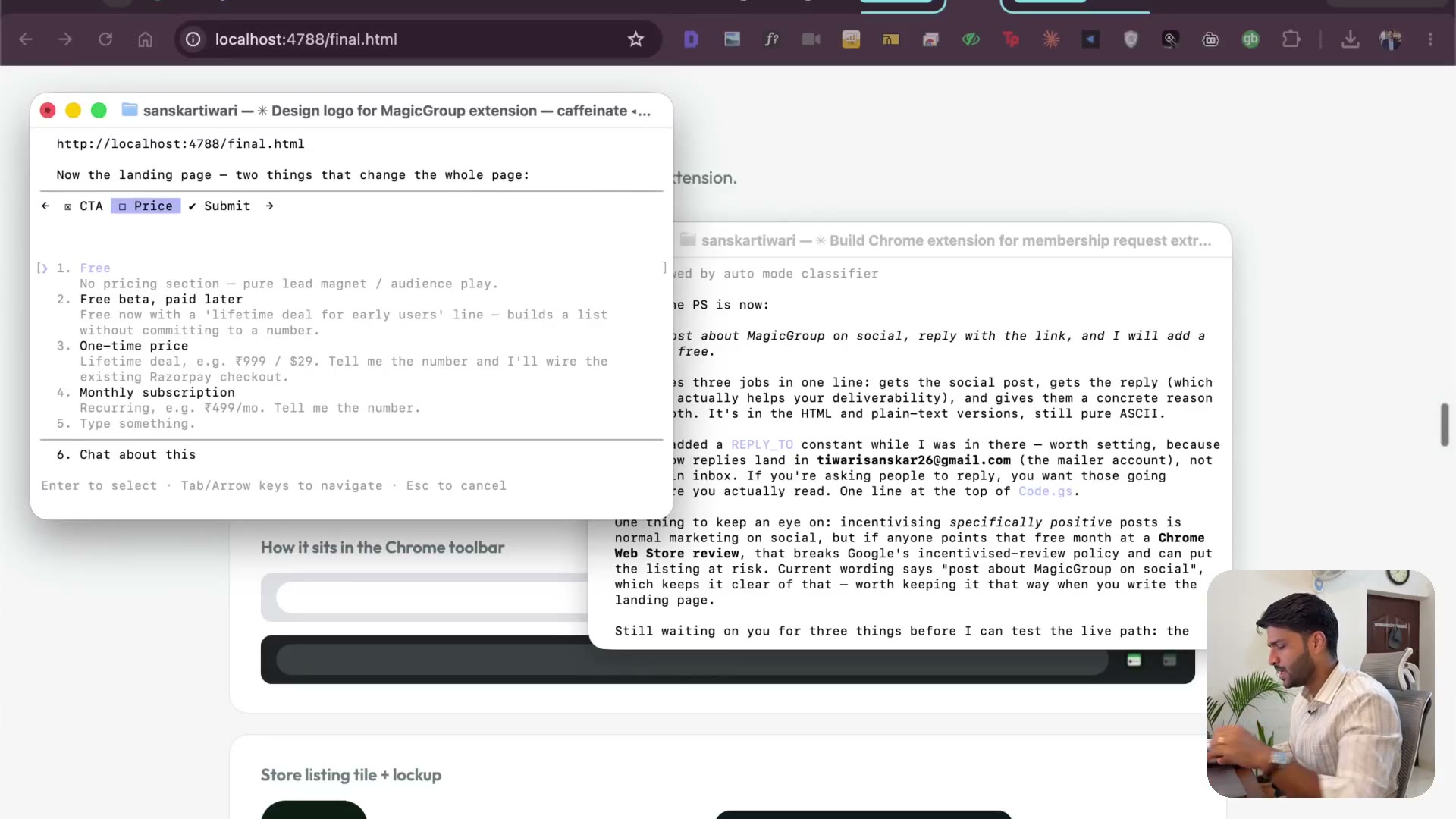
Task: Open the gray video camera extension
Action: tap(811, 39)
